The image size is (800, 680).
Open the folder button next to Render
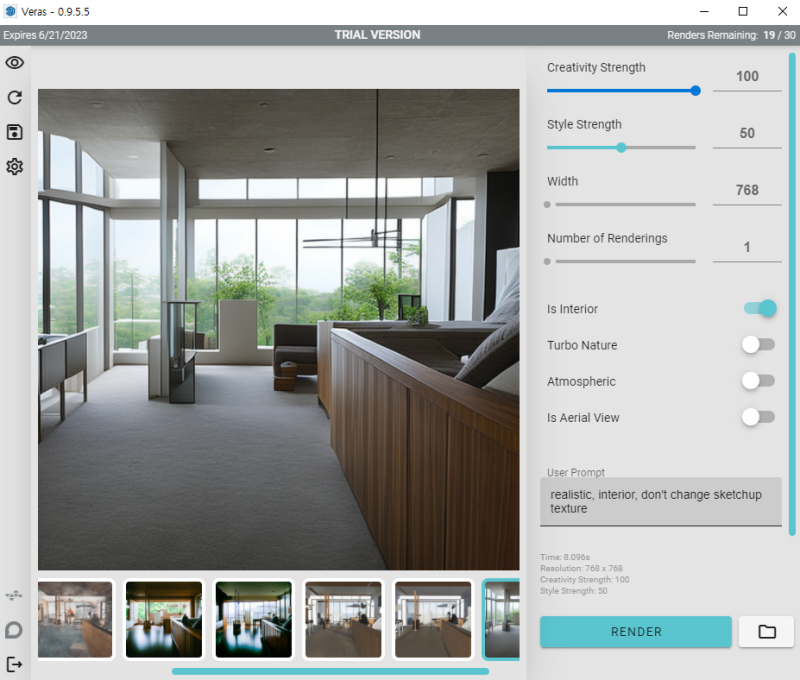[766, 632]
